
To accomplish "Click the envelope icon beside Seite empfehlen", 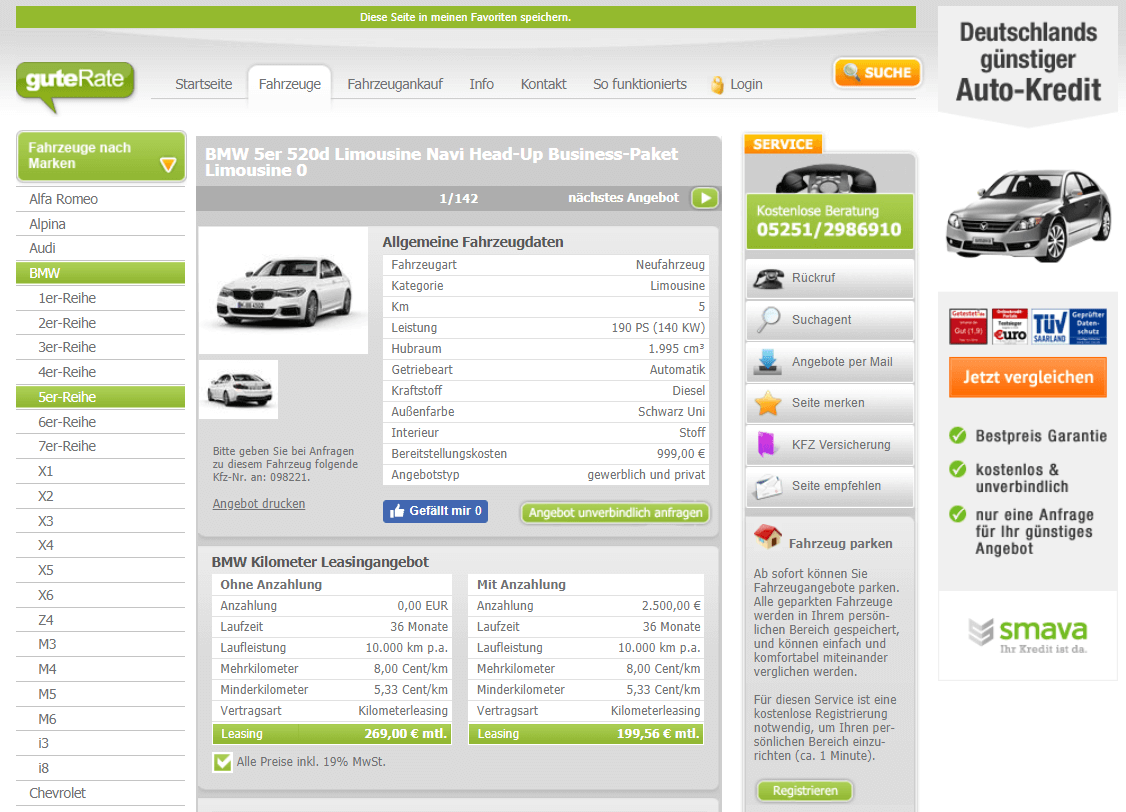I will point(768,486).
